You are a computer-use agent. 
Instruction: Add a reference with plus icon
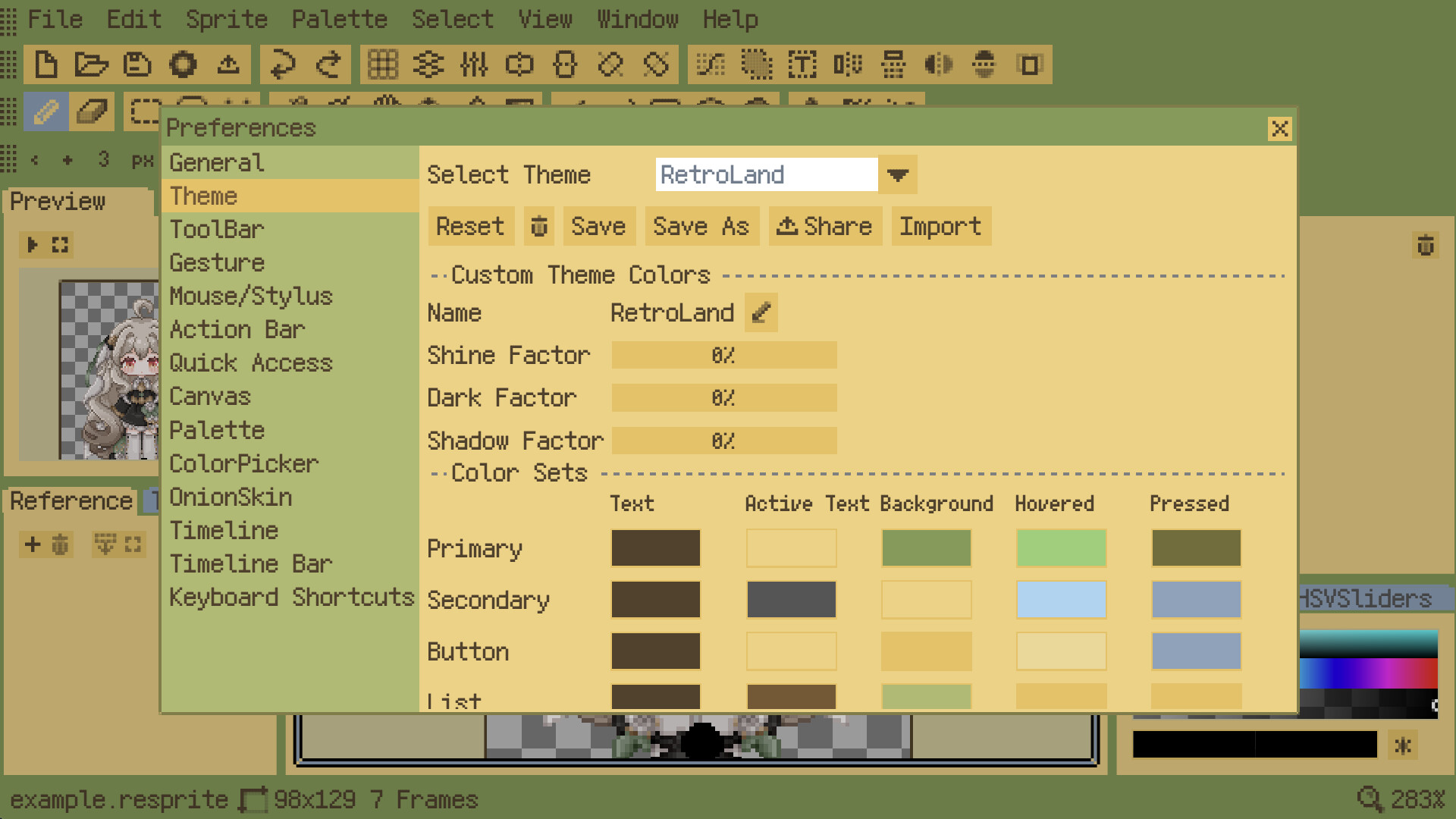[33, 544]
